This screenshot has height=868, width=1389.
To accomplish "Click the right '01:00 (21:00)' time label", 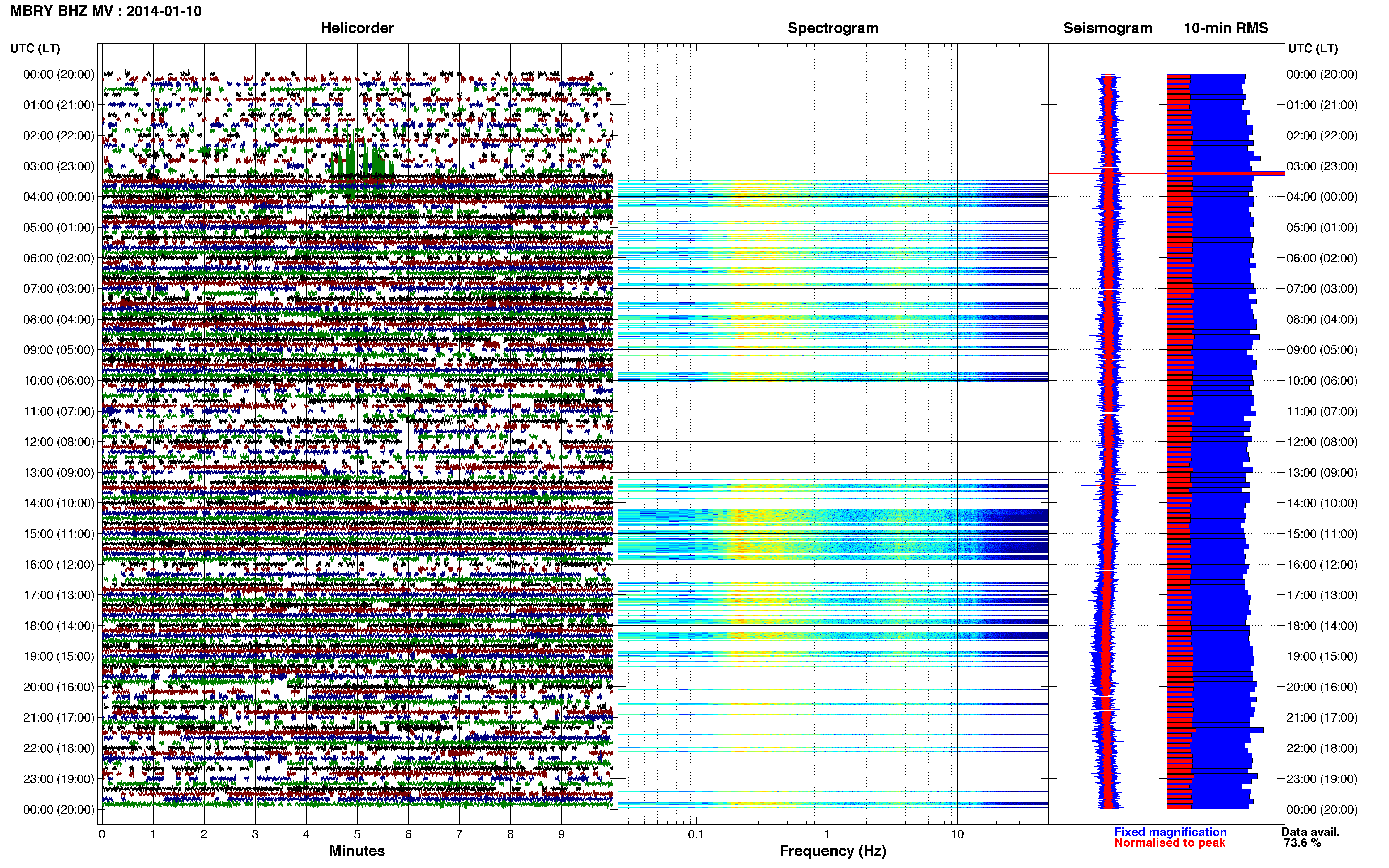I will click(x=1322, y=105).
